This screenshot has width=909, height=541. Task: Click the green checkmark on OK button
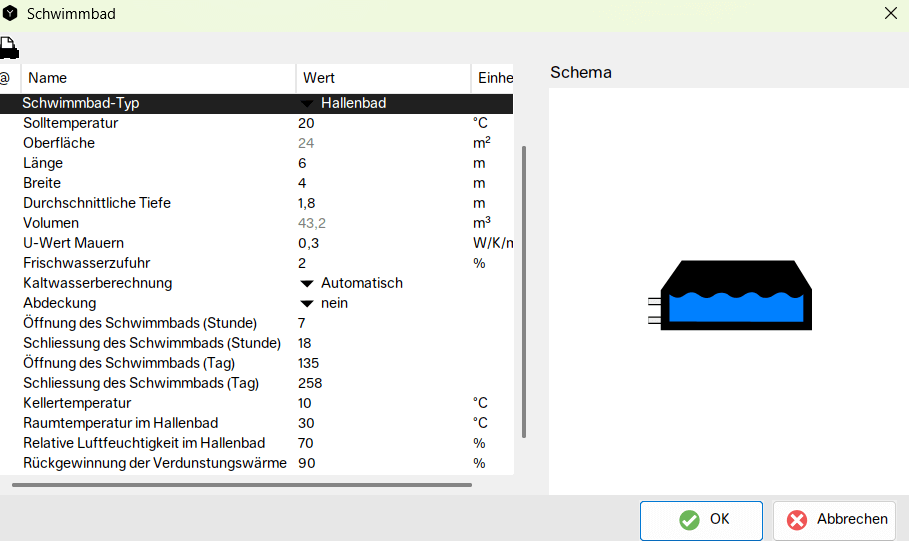point(689,520)
